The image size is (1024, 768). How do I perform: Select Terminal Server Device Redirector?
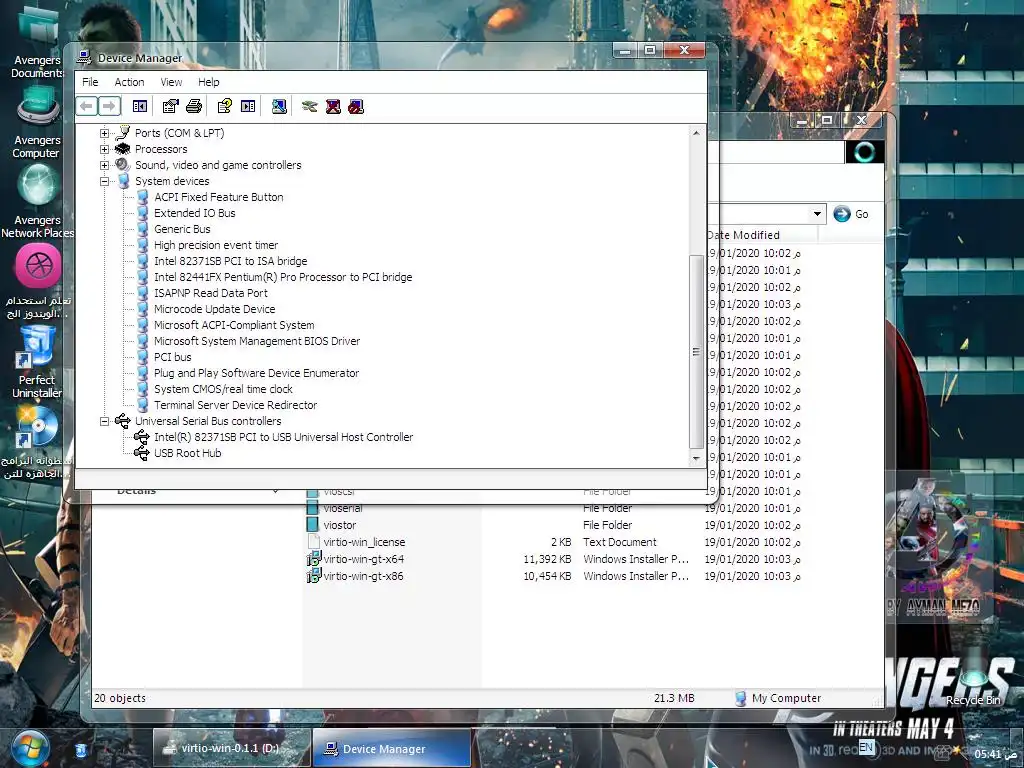pyautogui.click(x=235, y=405)
